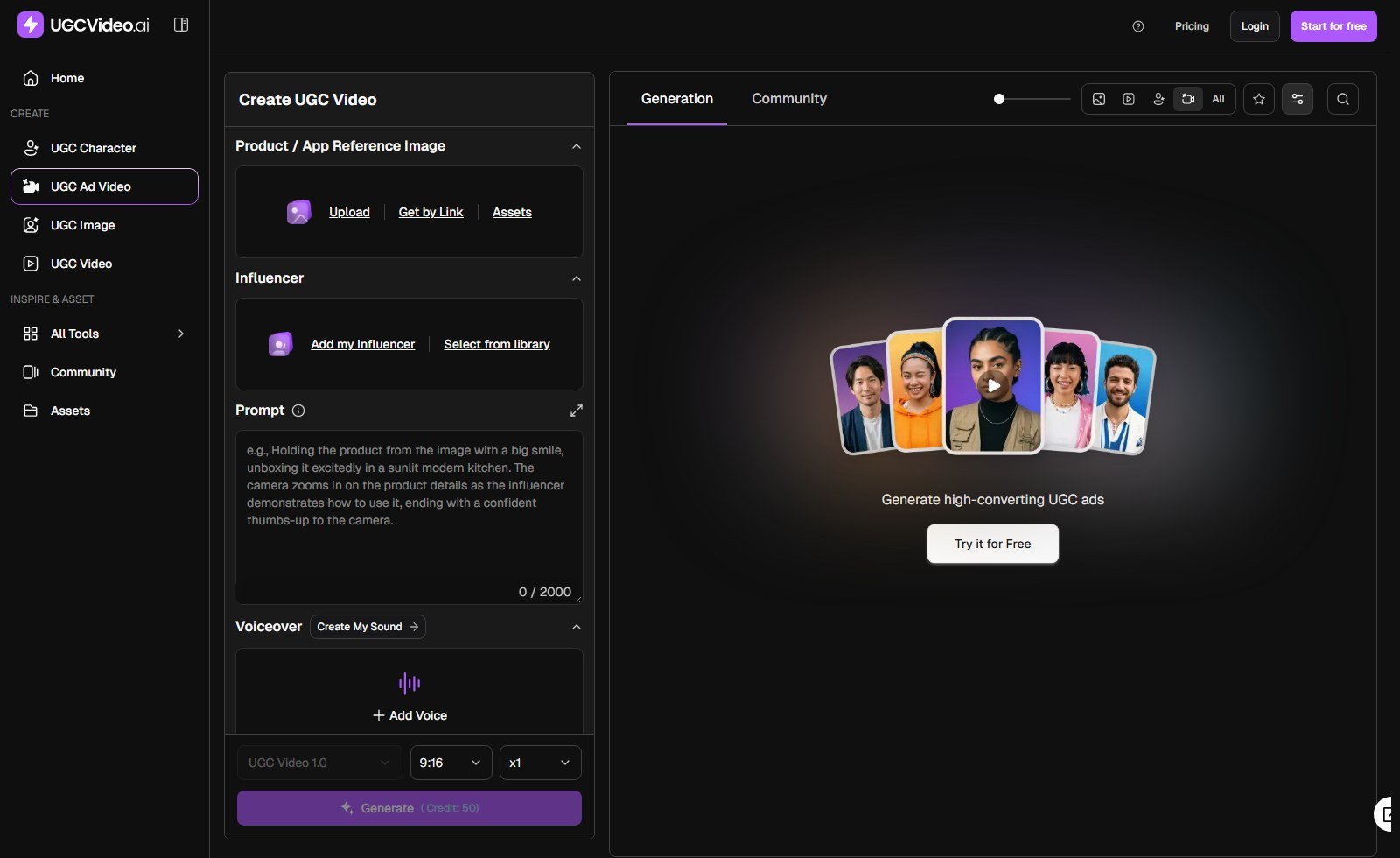Filter gallery by character person icon
The image size is (1400, 858).
(x=1158, y=99)
